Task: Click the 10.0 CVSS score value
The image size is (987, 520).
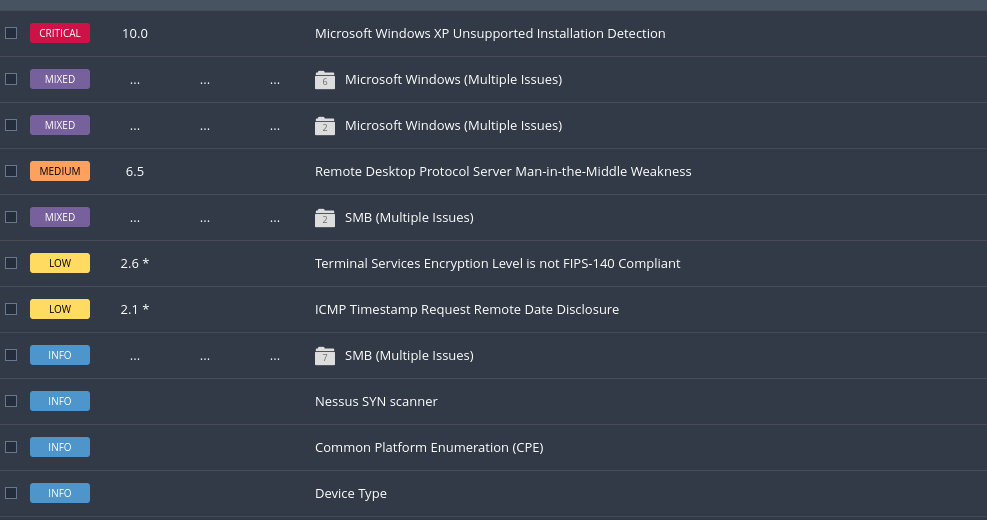Action: [135, 34]
